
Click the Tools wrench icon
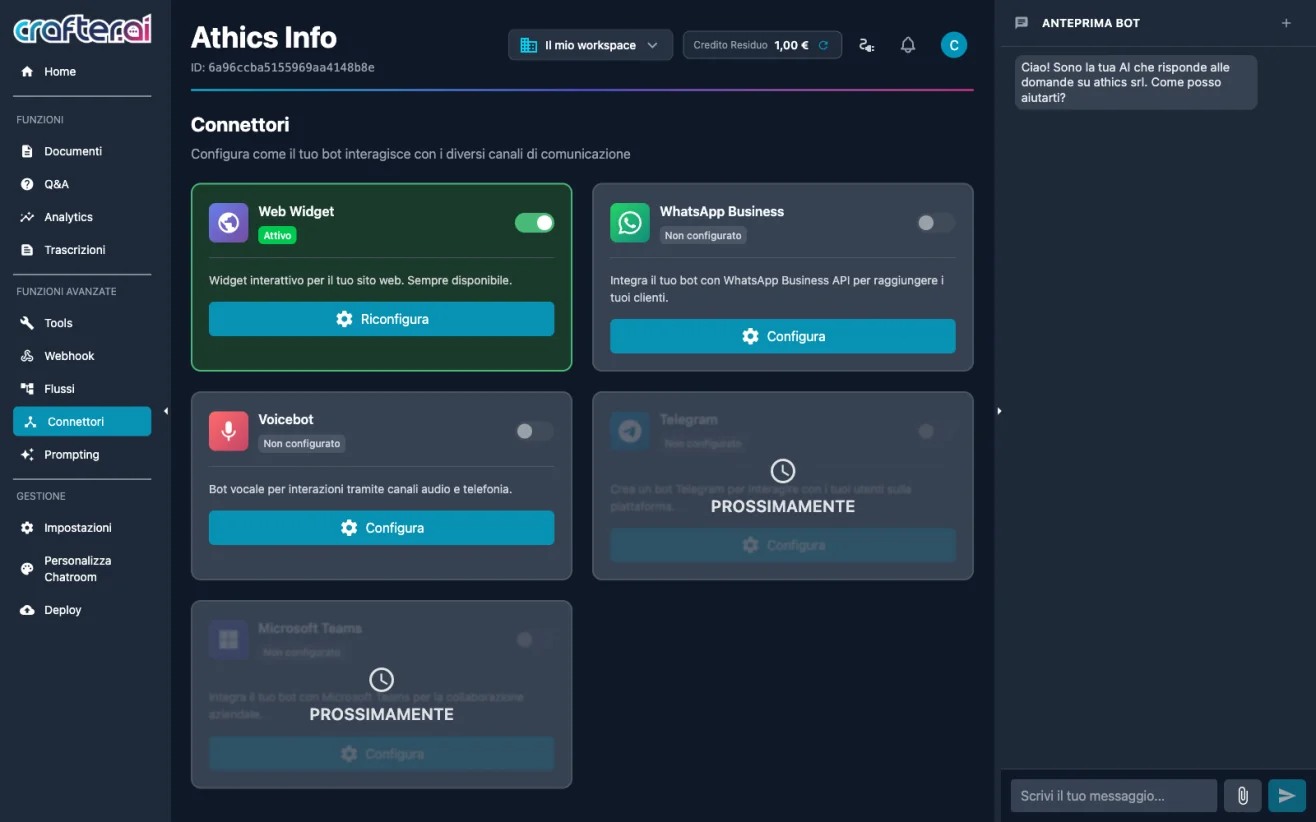tap(27, 323)
